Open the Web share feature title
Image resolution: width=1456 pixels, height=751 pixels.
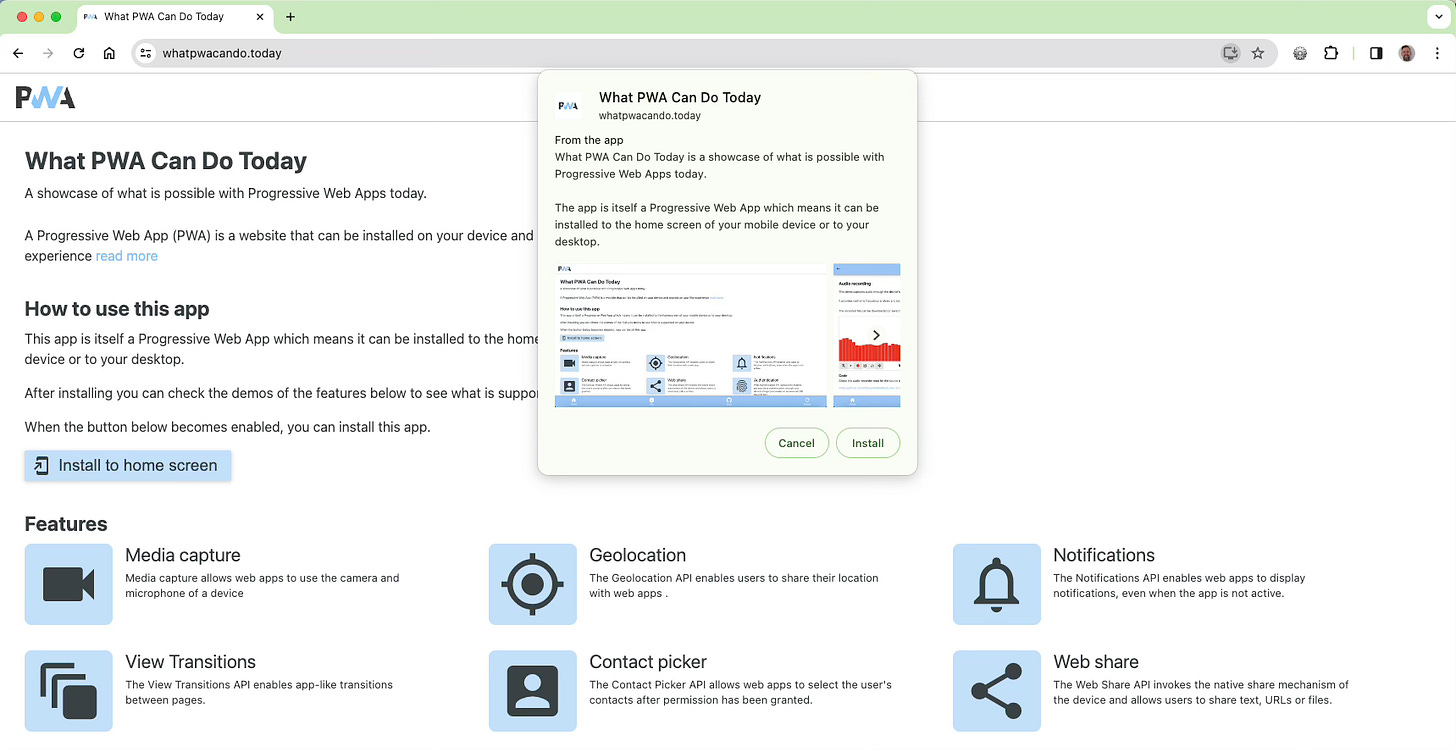[x=1096, y=662]
